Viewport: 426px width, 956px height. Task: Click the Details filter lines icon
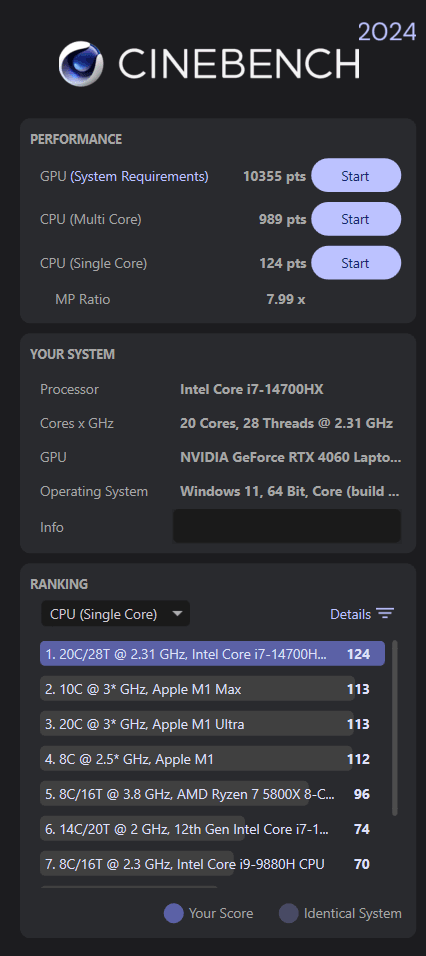(x=385, y=614)
